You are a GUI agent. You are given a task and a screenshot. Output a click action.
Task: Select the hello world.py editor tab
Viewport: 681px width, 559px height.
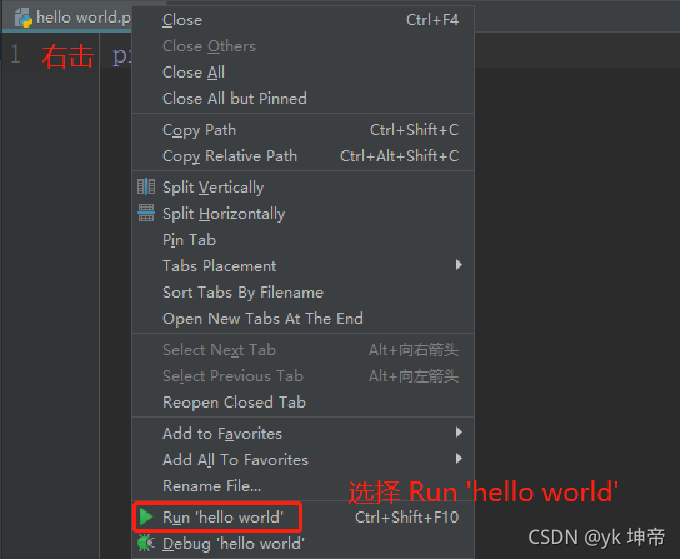click(67, 18)
